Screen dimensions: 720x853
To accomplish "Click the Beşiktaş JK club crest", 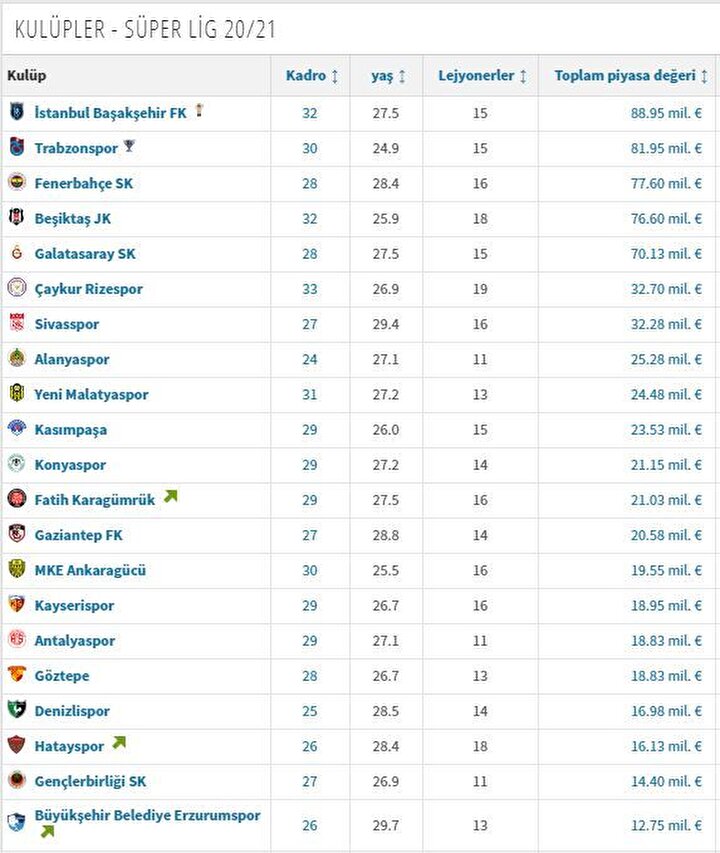I will [17, 218].
